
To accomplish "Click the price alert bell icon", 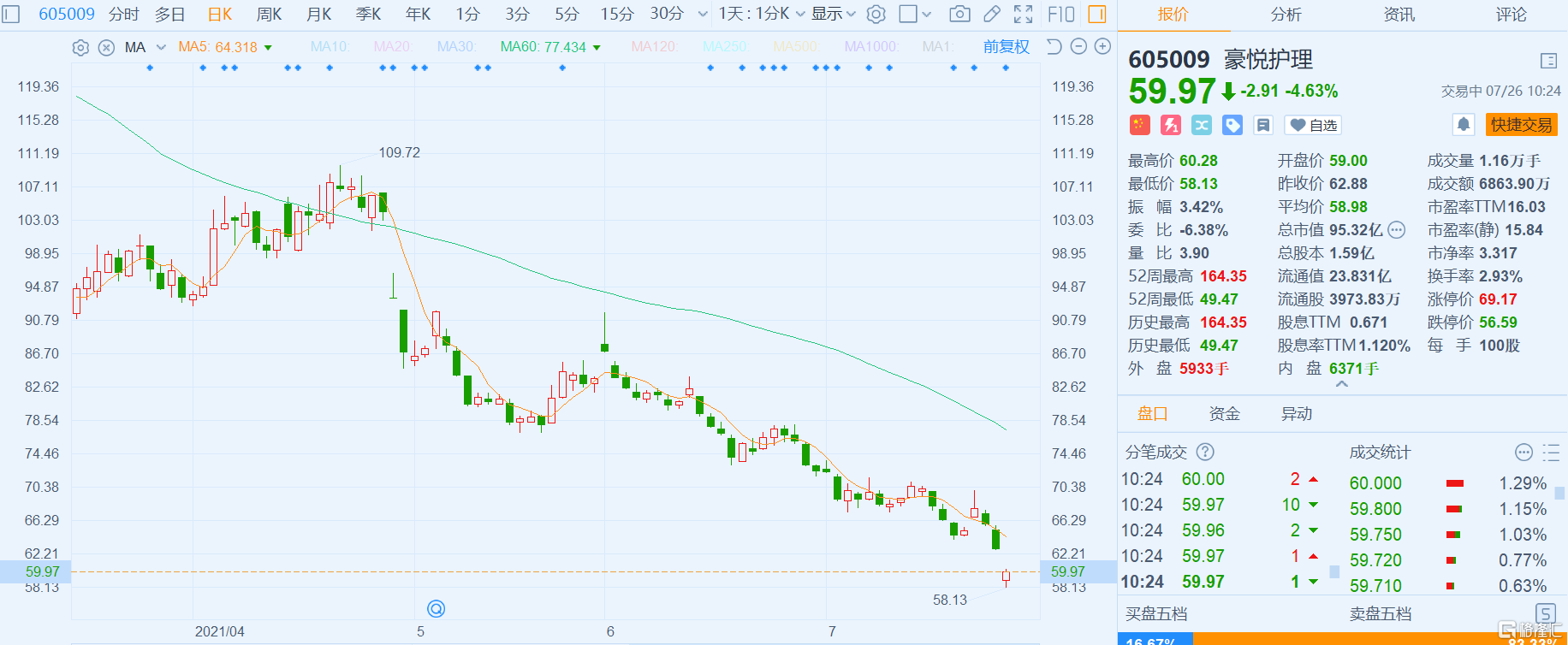I will point(1464,125).
